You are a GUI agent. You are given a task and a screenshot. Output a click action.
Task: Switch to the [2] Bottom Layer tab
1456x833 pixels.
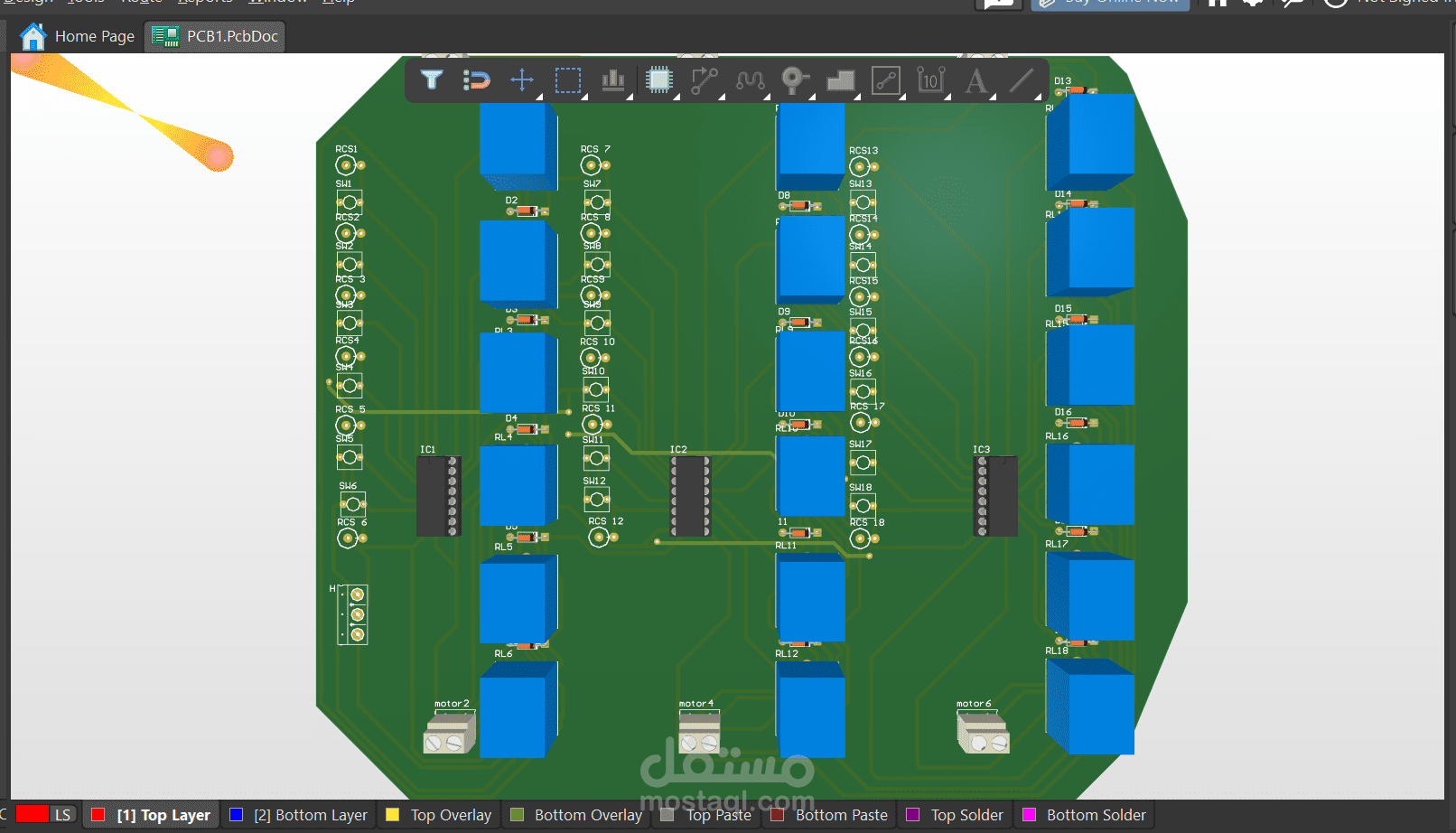[x=300, y=815]
